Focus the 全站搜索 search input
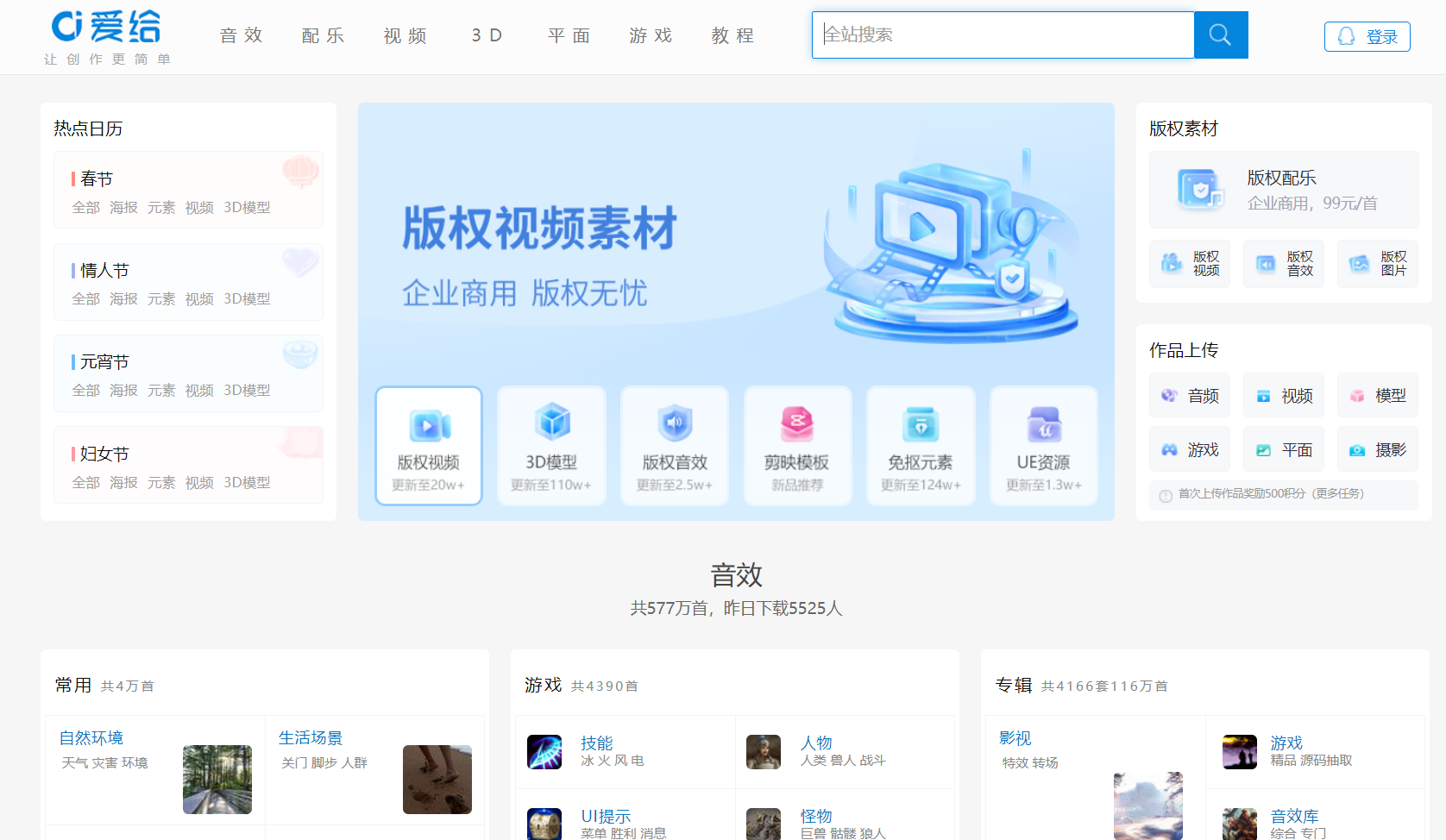Viewport: 1446px width, 840px height. click(x=1003, y=34)
